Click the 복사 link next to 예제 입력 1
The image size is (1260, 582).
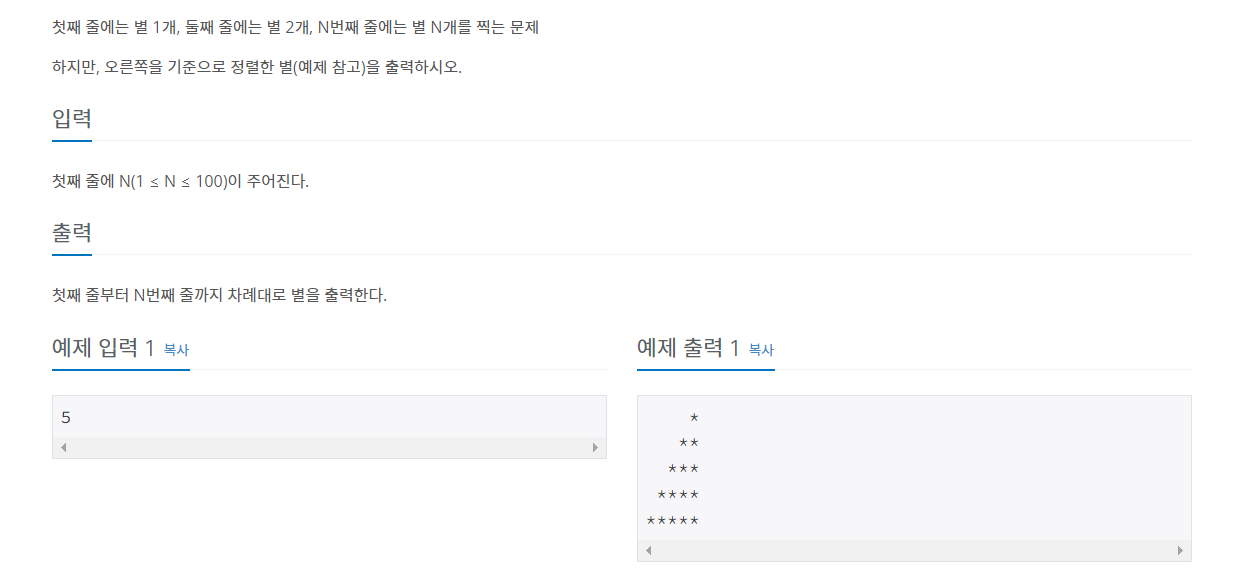[x=176, y=350]
